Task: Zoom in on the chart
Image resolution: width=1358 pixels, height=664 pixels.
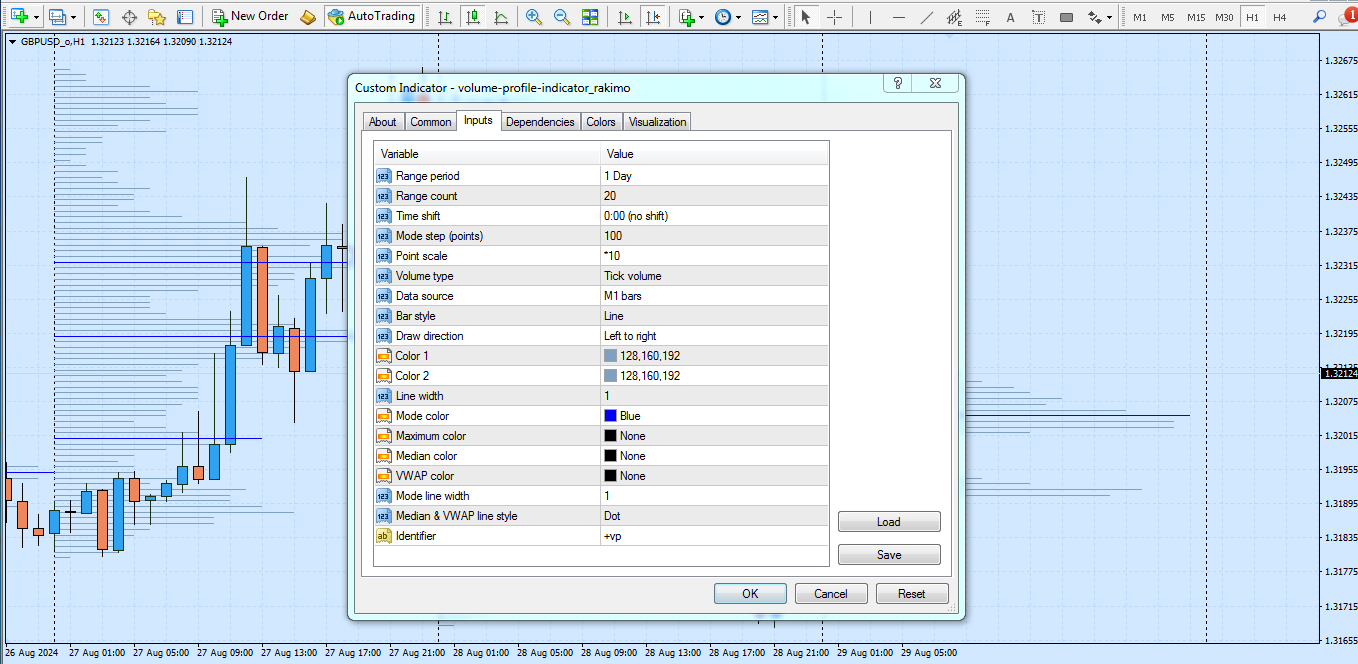Action: click(534, 17)
